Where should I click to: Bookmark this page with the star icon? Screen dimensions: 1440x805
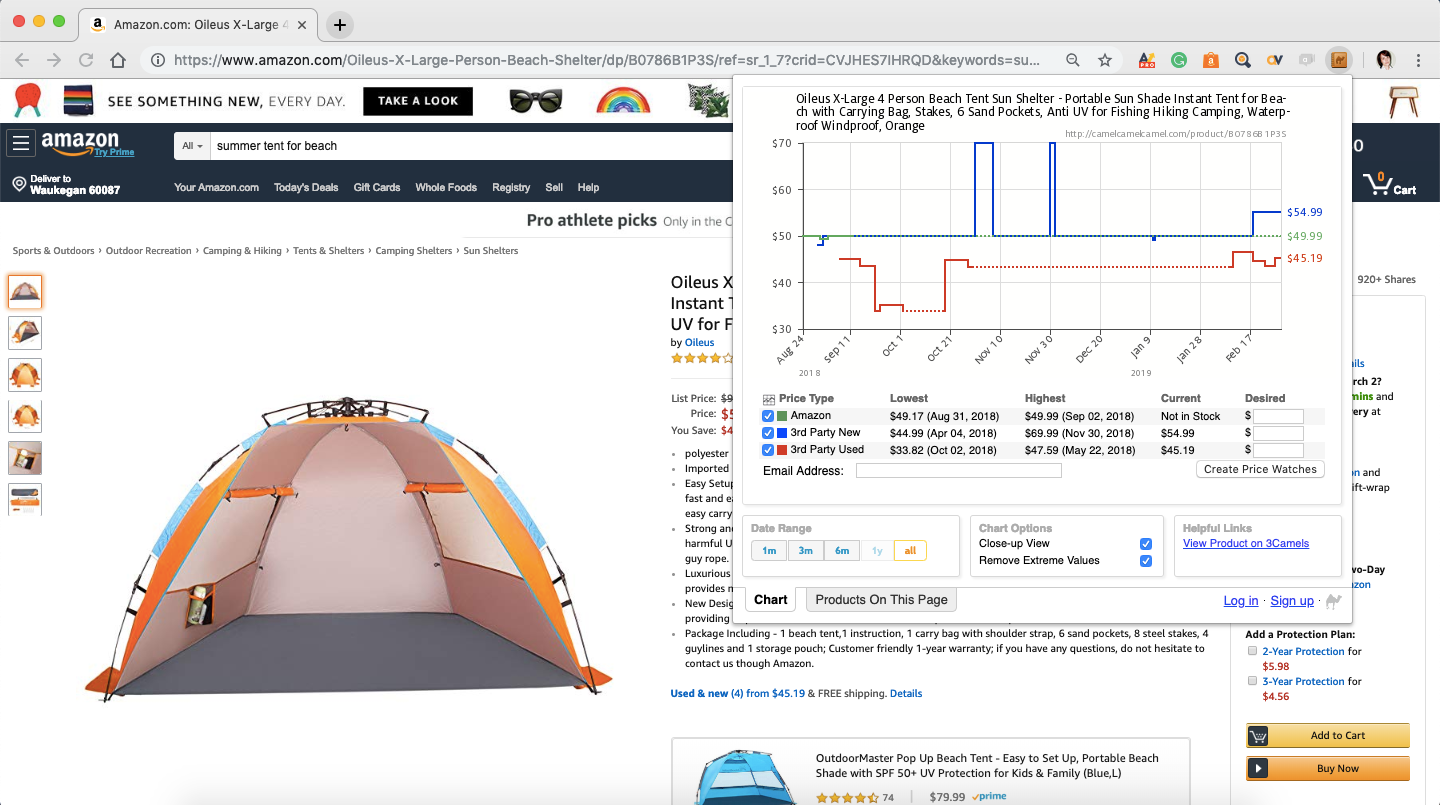1105,60
